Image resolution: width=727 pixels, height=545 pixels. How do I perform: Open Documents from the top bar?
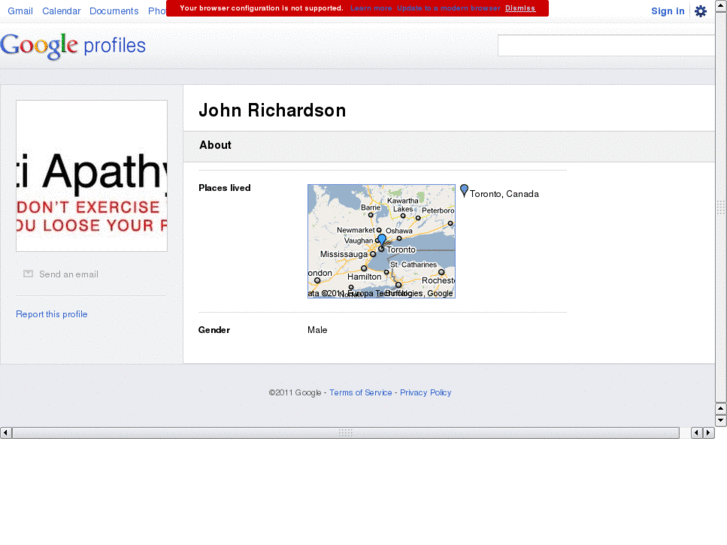click(114, 11)
